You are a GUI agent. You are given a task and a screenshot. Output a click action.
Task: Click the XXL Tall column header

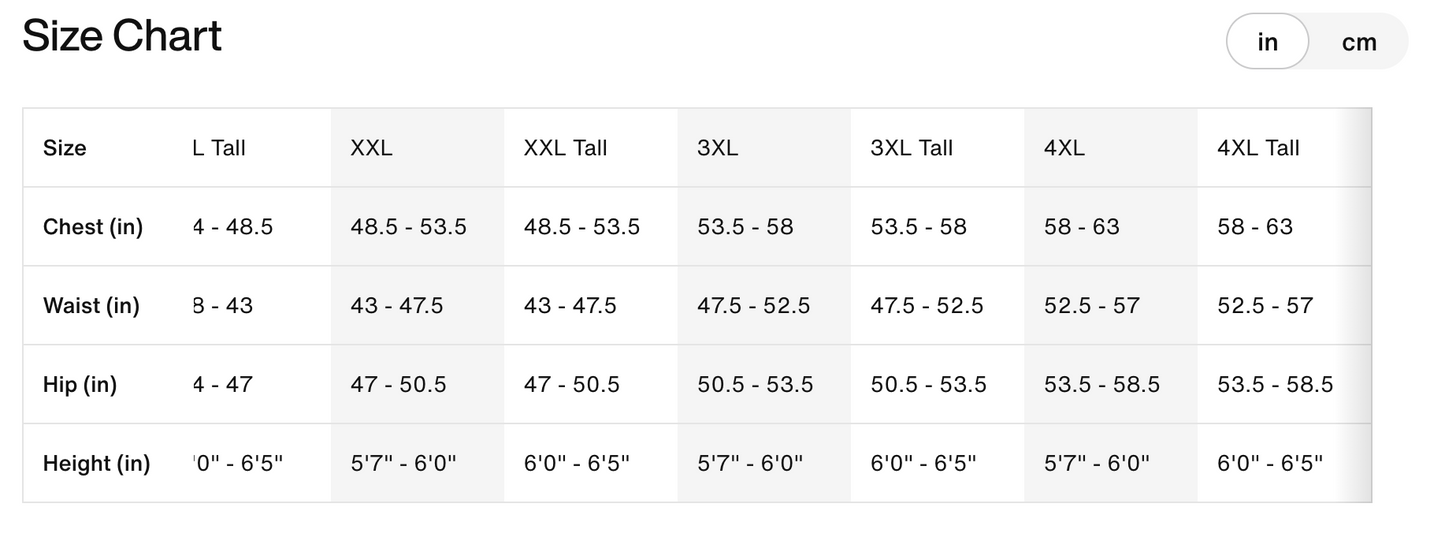pyautogui.click(x=565, y=148)
